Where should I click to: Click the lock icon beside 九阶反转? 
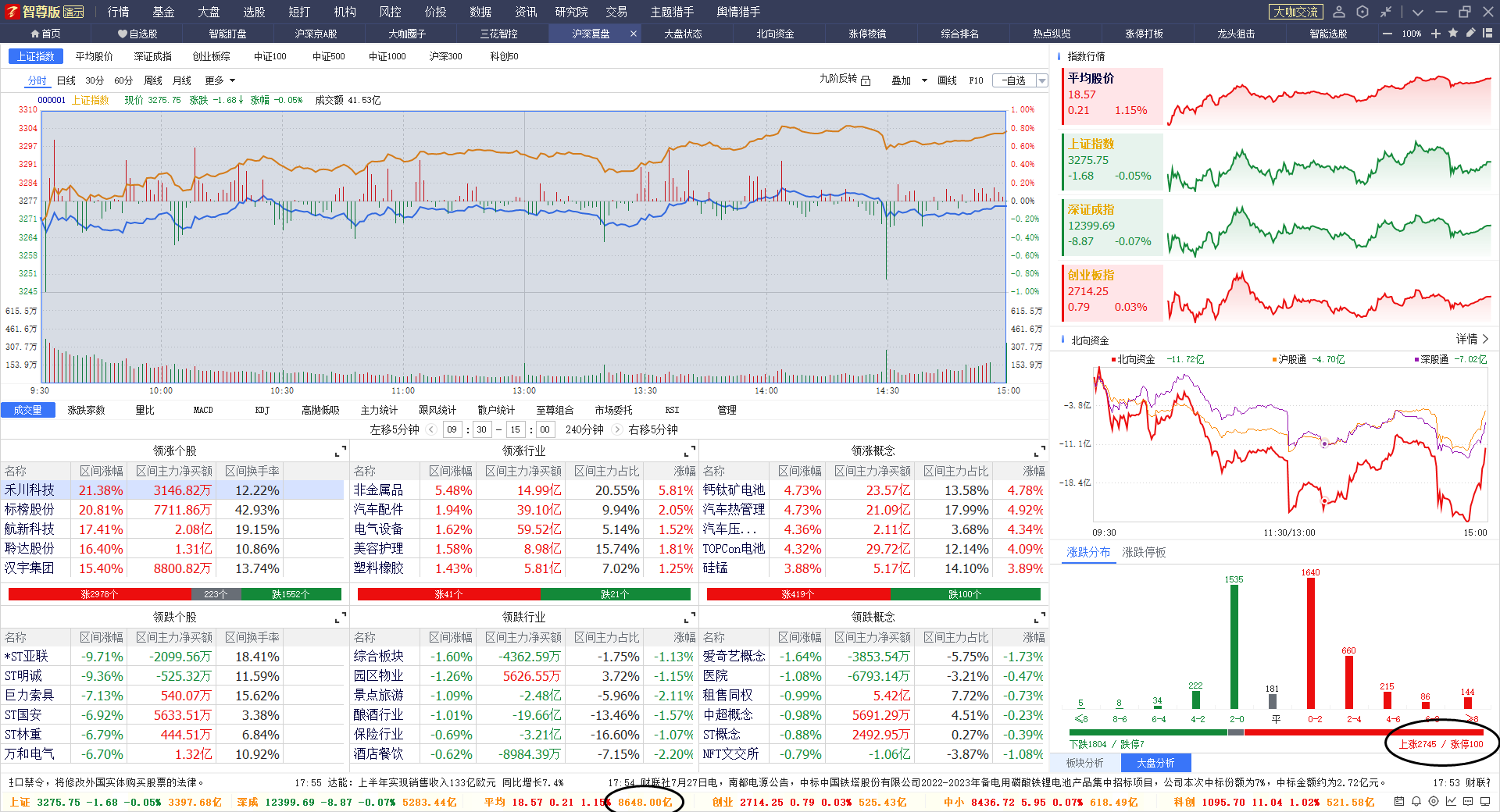(x=866, y=80)
